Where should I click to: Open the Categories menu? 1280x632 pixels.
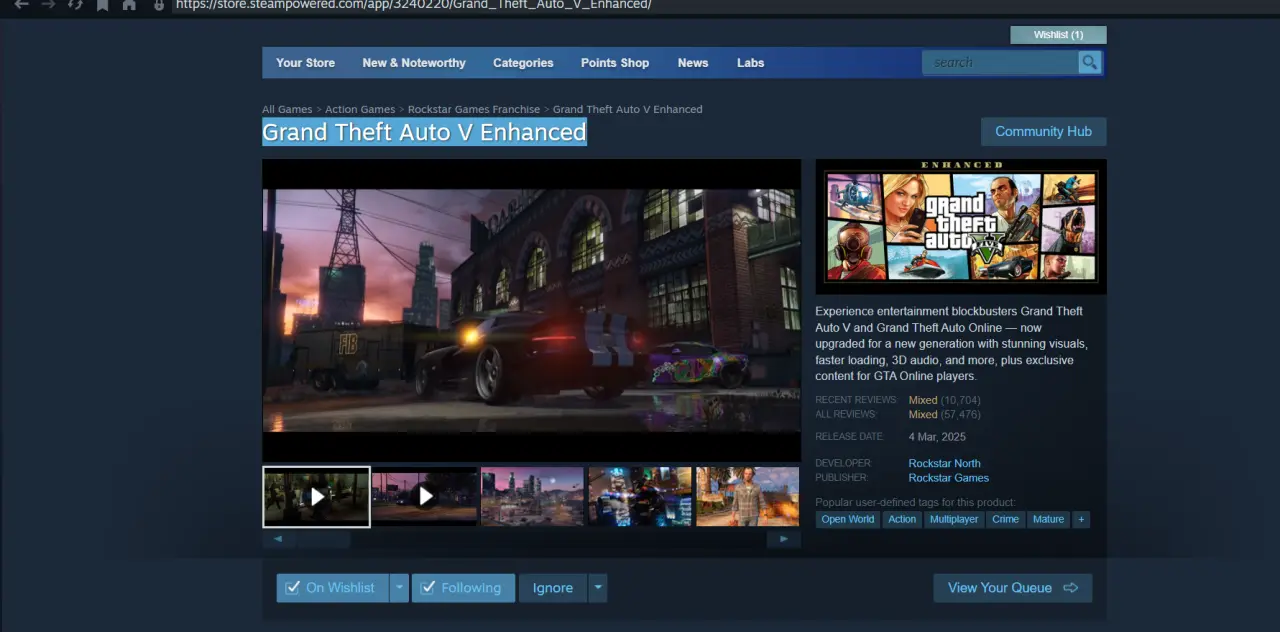(x=523, y=62)
